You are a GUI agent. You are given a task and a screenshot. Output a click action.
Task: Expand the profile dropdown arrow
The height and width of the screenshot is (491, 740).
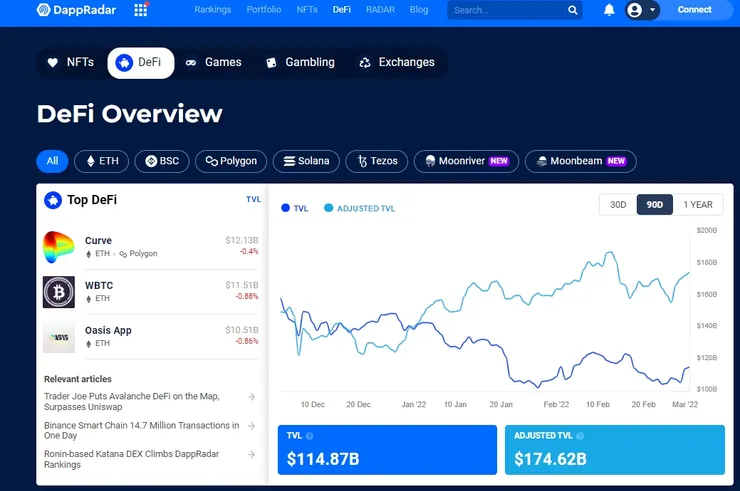[x=653, y=10]
